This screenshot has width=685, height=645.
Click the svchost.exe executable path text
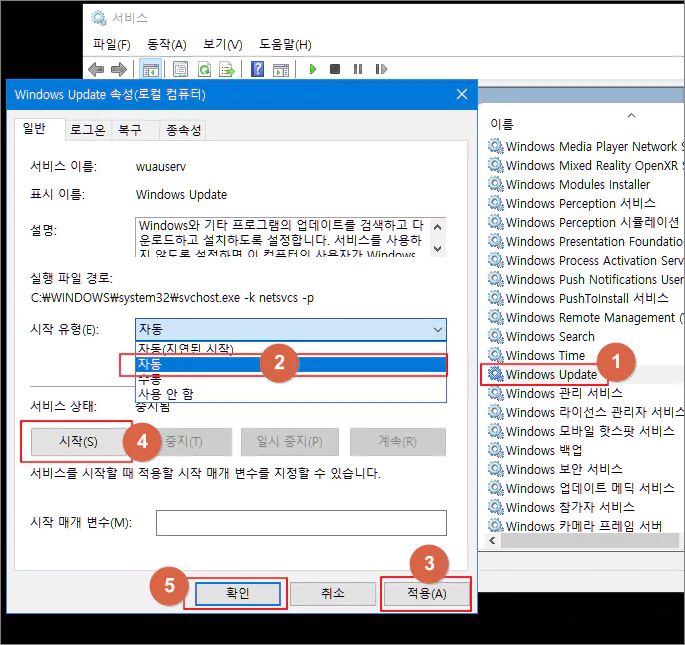coord(172,298)
